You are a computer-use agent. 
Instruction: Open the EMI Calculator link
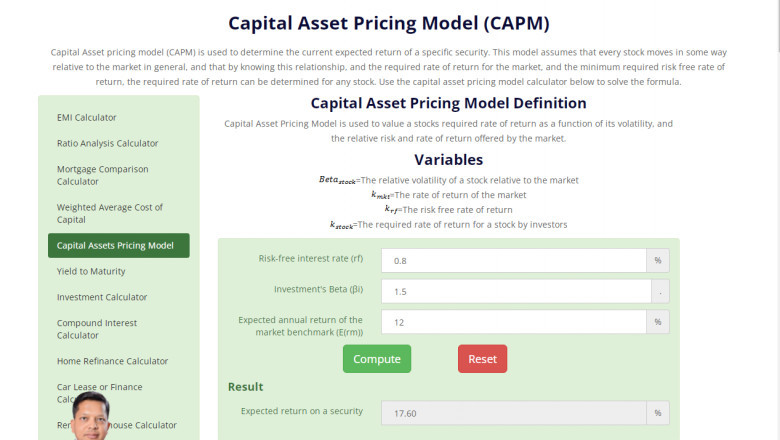[87, 117]
